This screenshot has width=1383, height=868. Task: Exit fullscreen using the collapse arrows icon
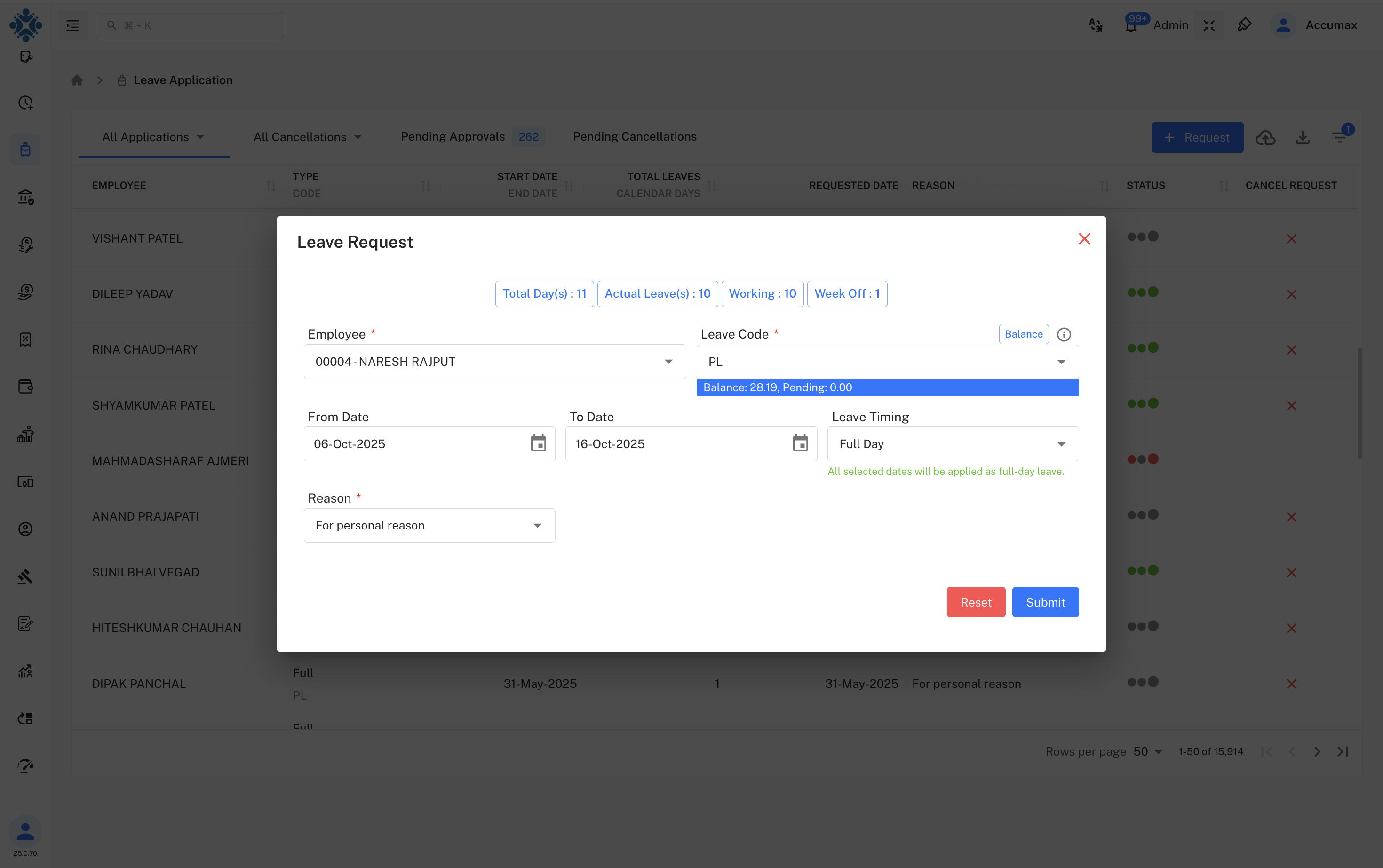tap(1209, 25)
